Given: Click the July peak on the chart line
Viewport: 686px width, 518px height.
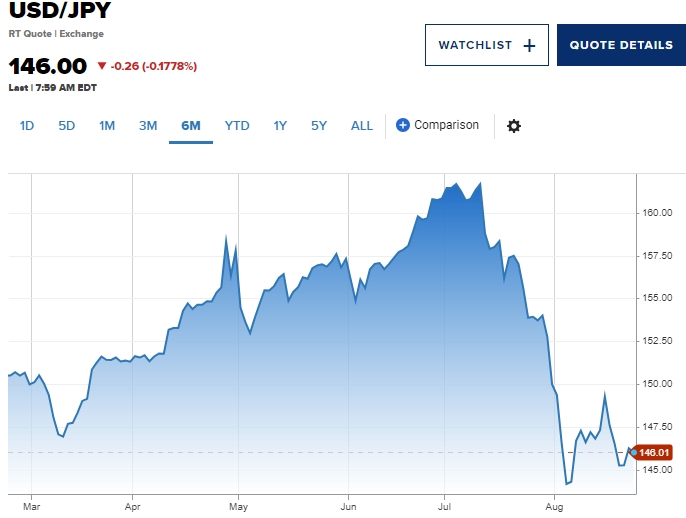Looking at the screenshot, I should click(x=457, y=184).
